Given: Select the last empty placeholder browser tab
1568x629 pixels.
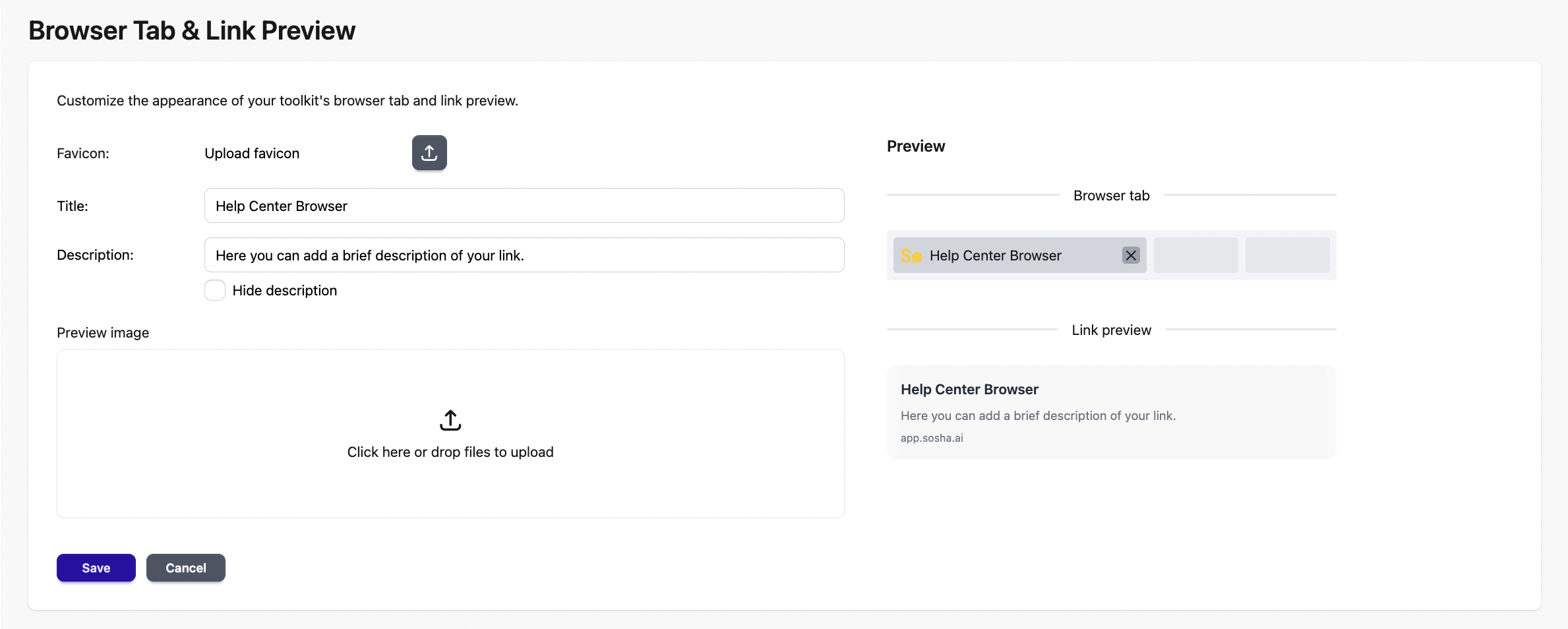Looking at the screenshot, I should tap(1287, 255).
